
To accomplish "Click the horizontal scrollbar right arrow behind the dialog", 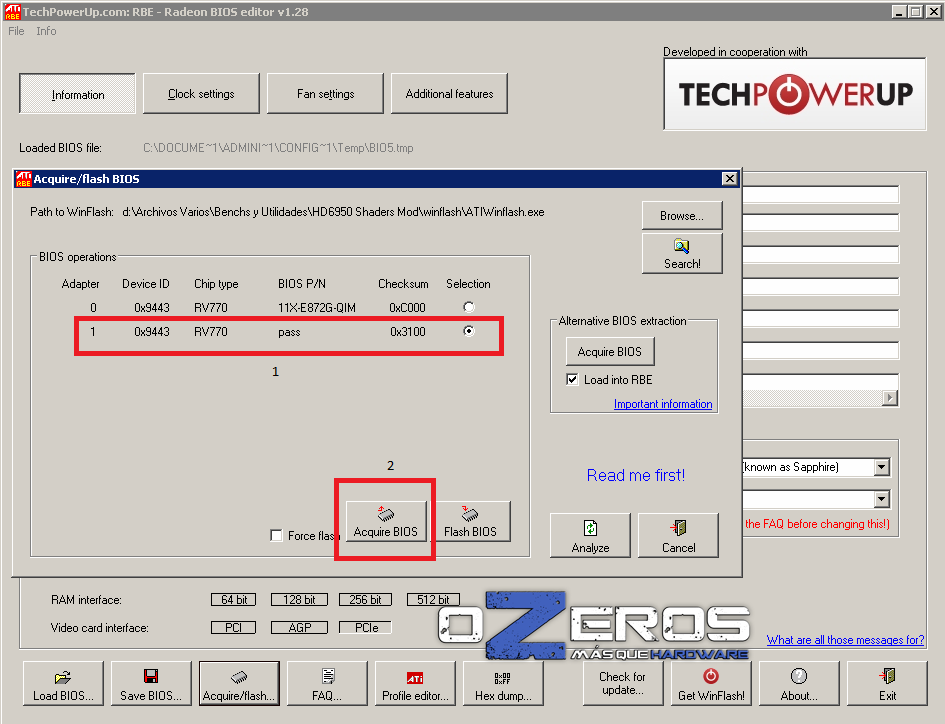I will [x=890, y=397].
